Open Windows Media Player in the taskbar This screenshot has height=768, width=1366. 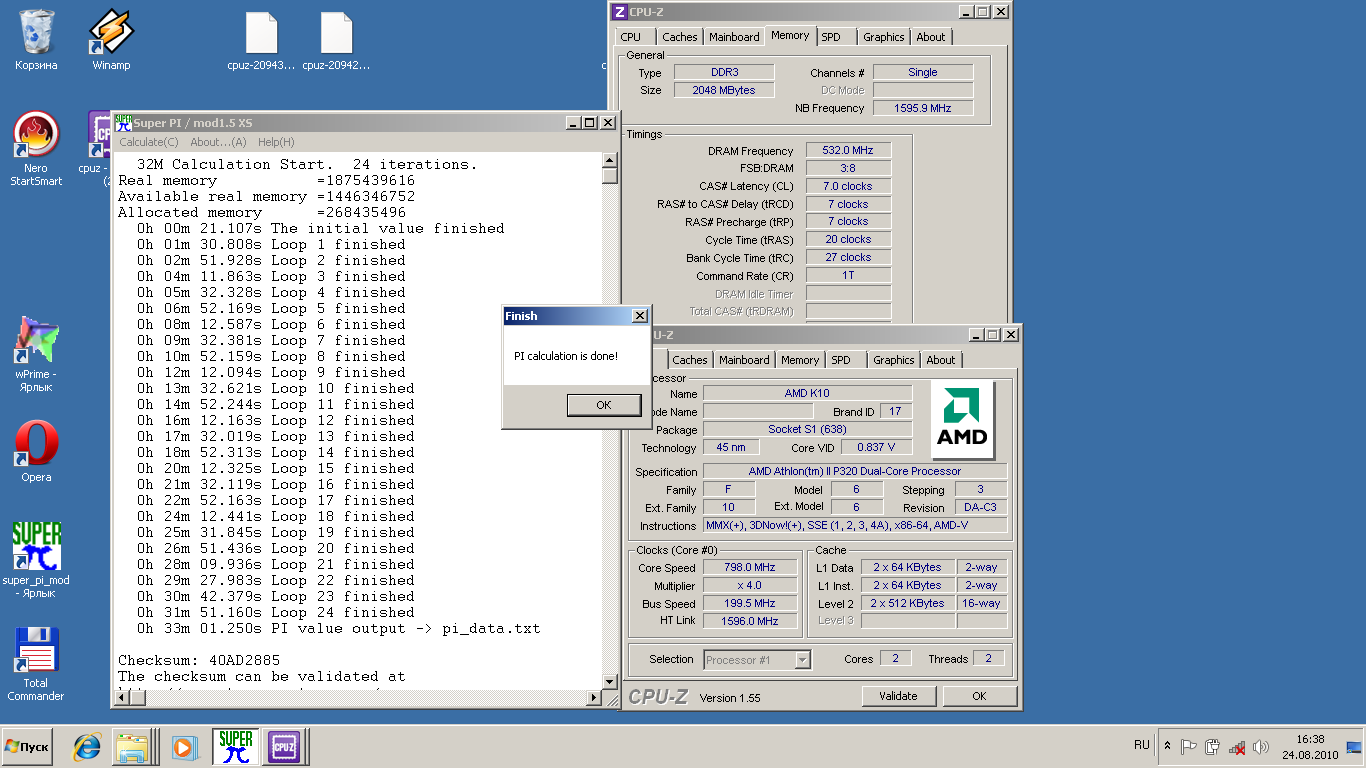[183, 746]
